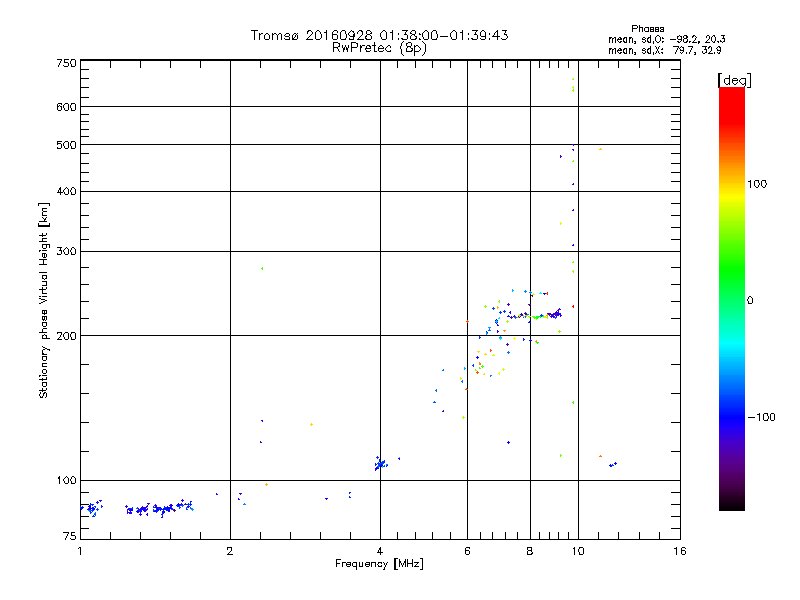
Task: Click the rainbow phase colorbar
Action: pyautogui.click(x=732, y=298)
